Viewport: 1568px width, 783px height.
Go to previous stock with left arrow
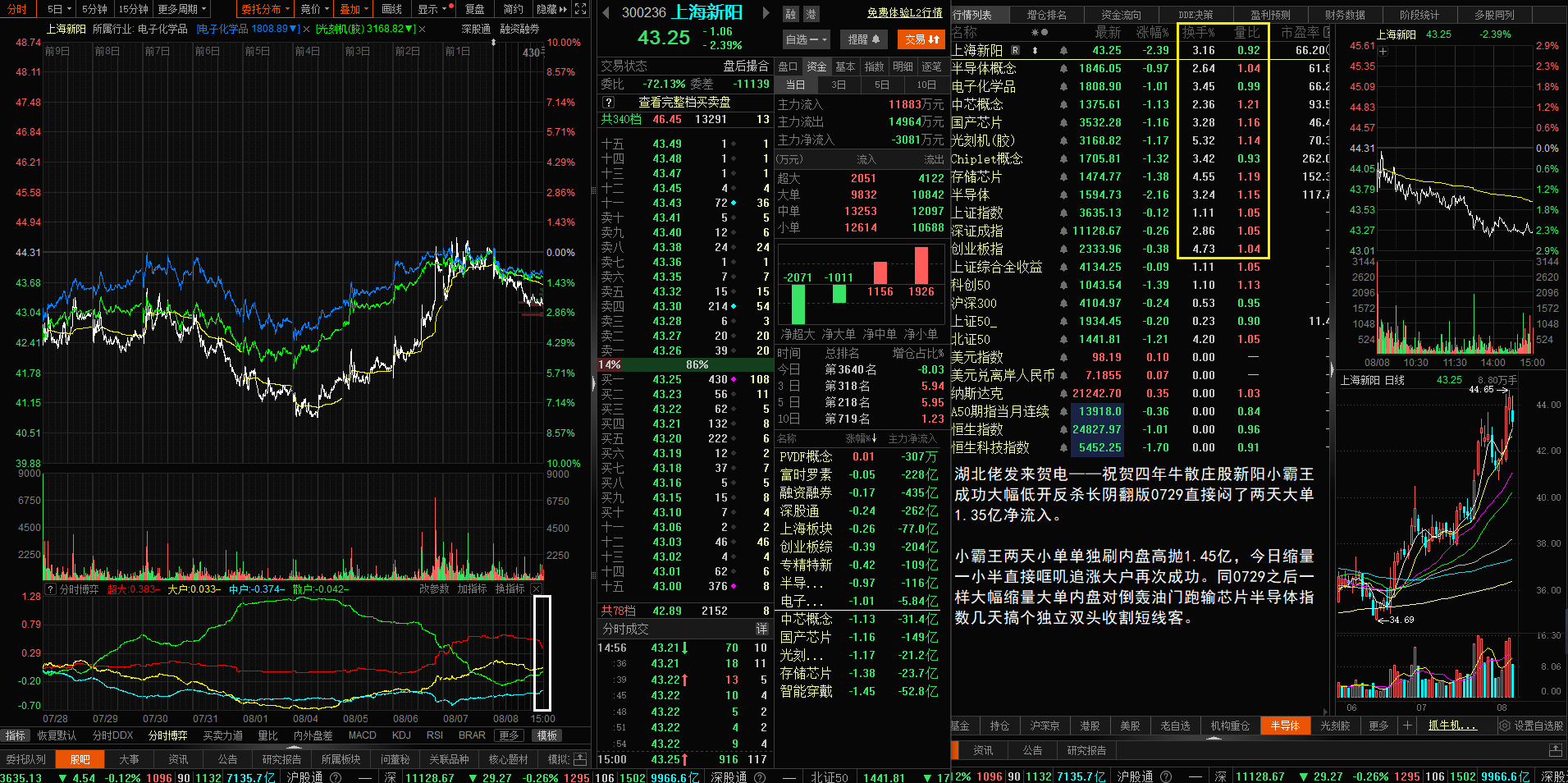(x=606, y=13)
